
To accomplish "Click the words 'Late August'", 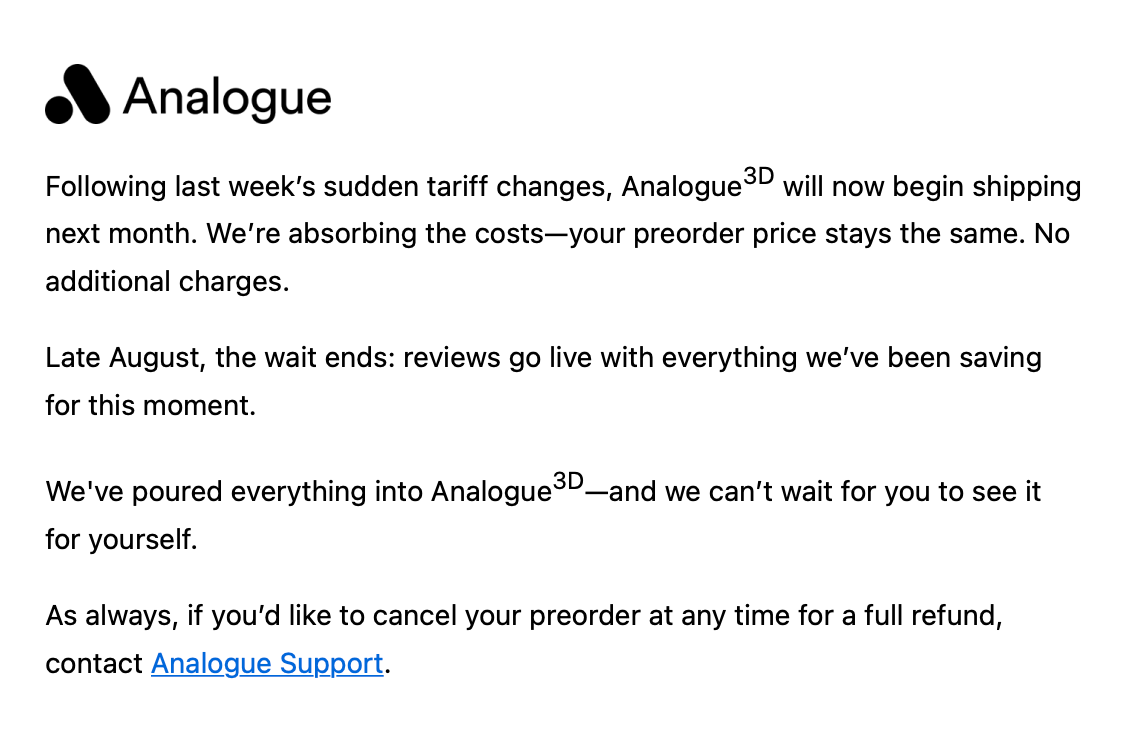I will point(125,357).
